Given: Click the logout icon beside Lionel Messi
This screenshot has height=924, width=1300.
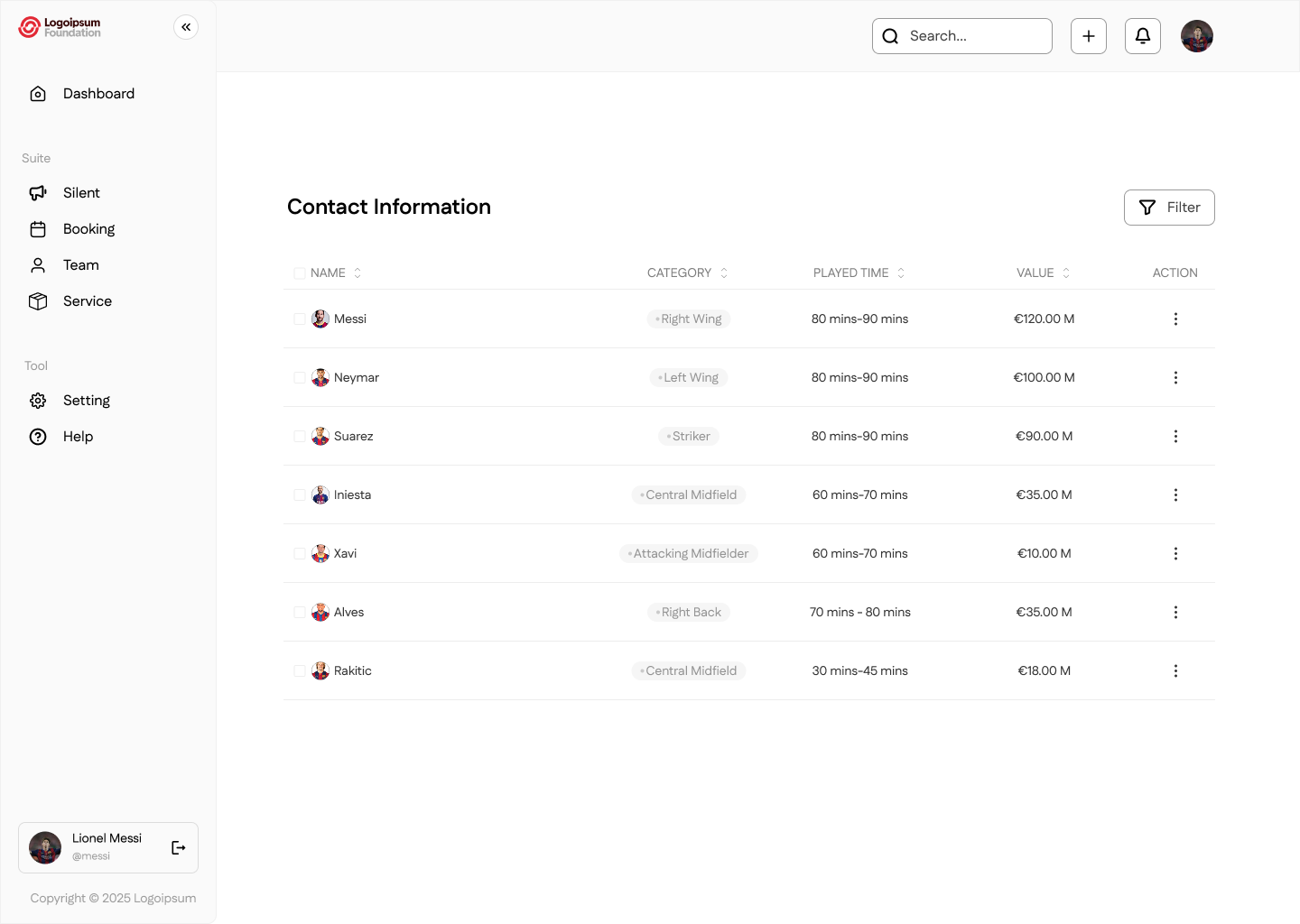Looking at the screenshot, I should pyautogui.click(x=179, y=847).
